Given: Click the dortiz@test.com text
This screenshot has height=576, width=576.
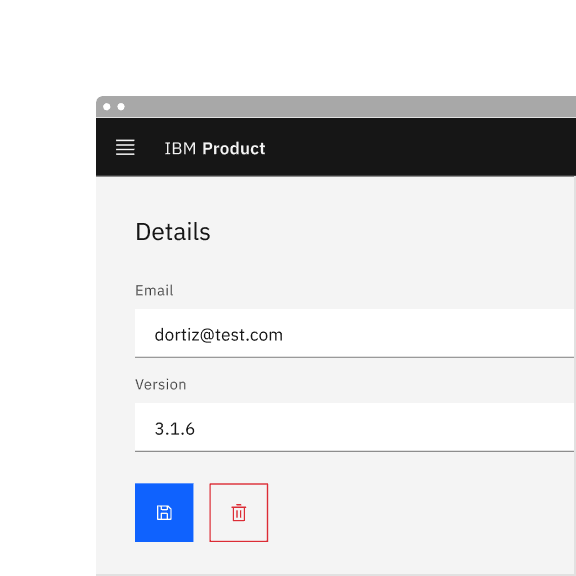Looking at the screenshot, I should click(x=219, y=335).
